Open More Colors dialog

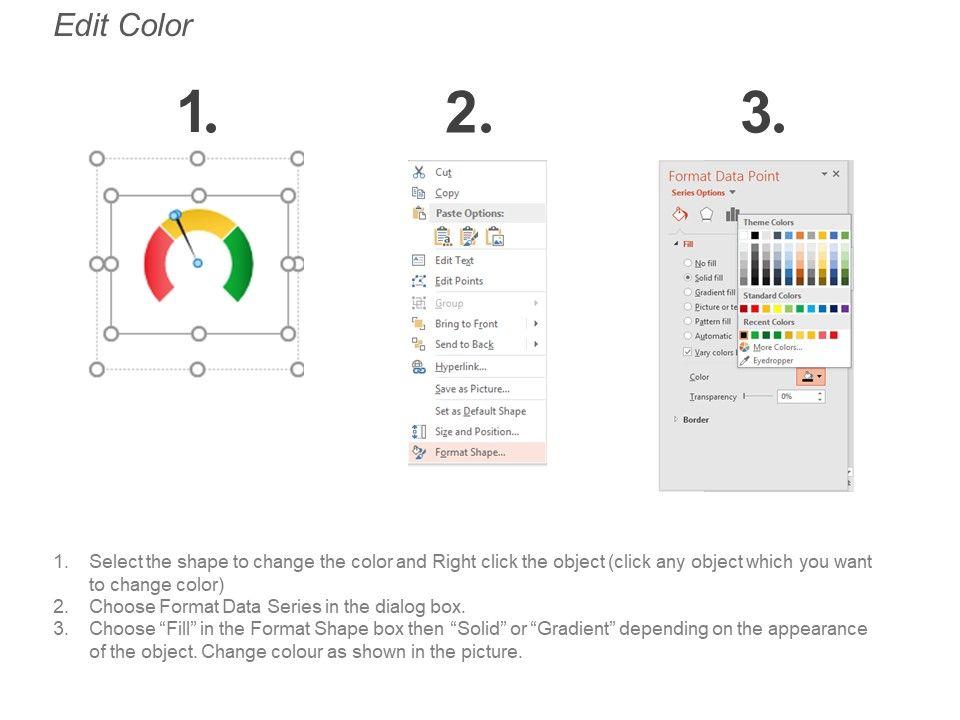[777, 347]
